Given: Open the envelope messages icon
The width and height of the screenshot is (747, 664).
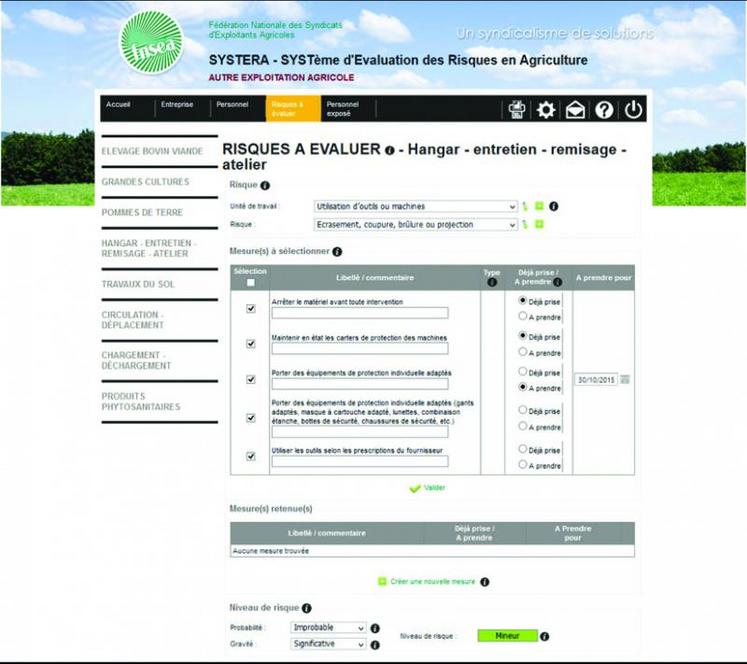Looking at the screenshot, I should tap(575, 110).
